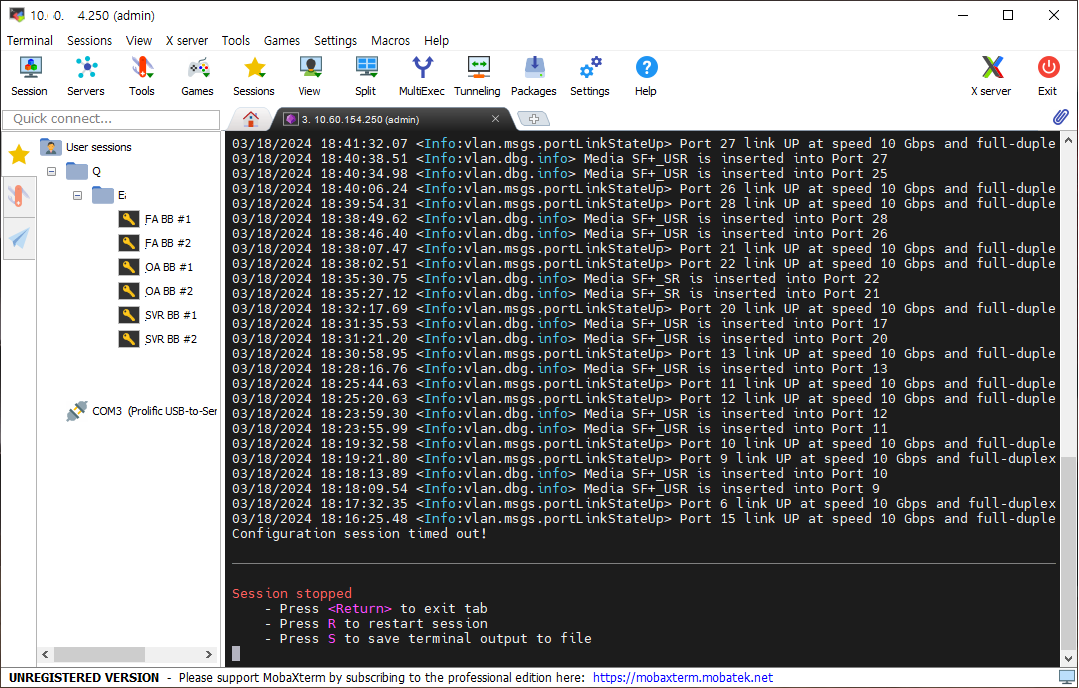The image size is (1079, 688).
Task: Open the Session toolbar icon
Action: click(30, 76)
